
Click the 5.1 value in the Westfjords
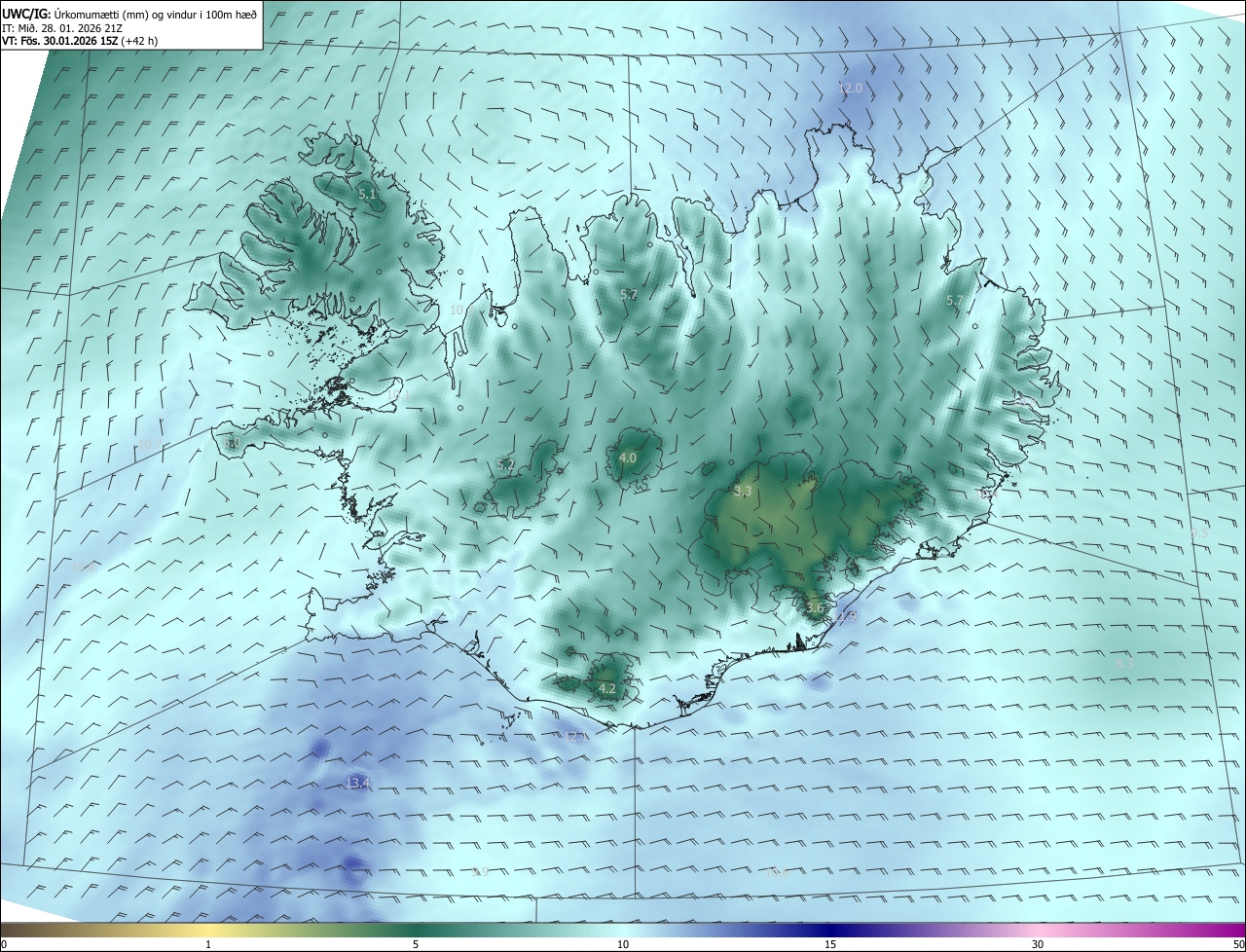pyautogui.click(x=367, y=195)
